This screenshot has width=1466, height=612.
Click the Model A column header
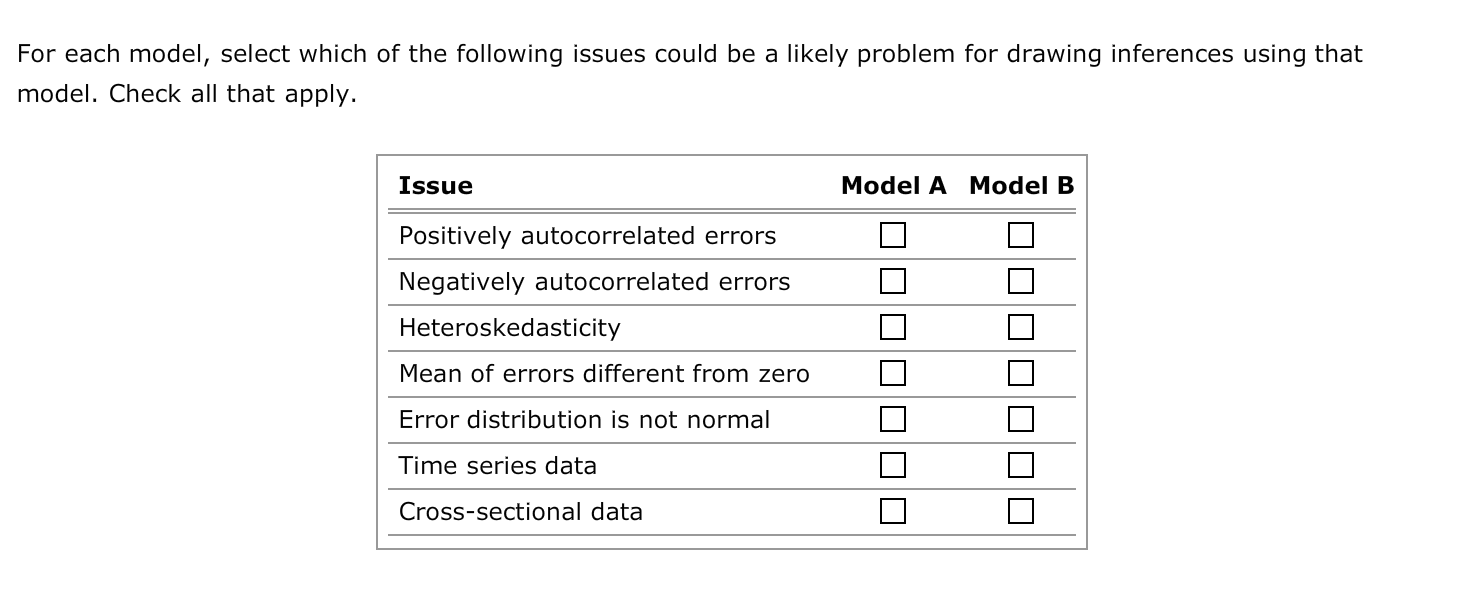point(895,185)
